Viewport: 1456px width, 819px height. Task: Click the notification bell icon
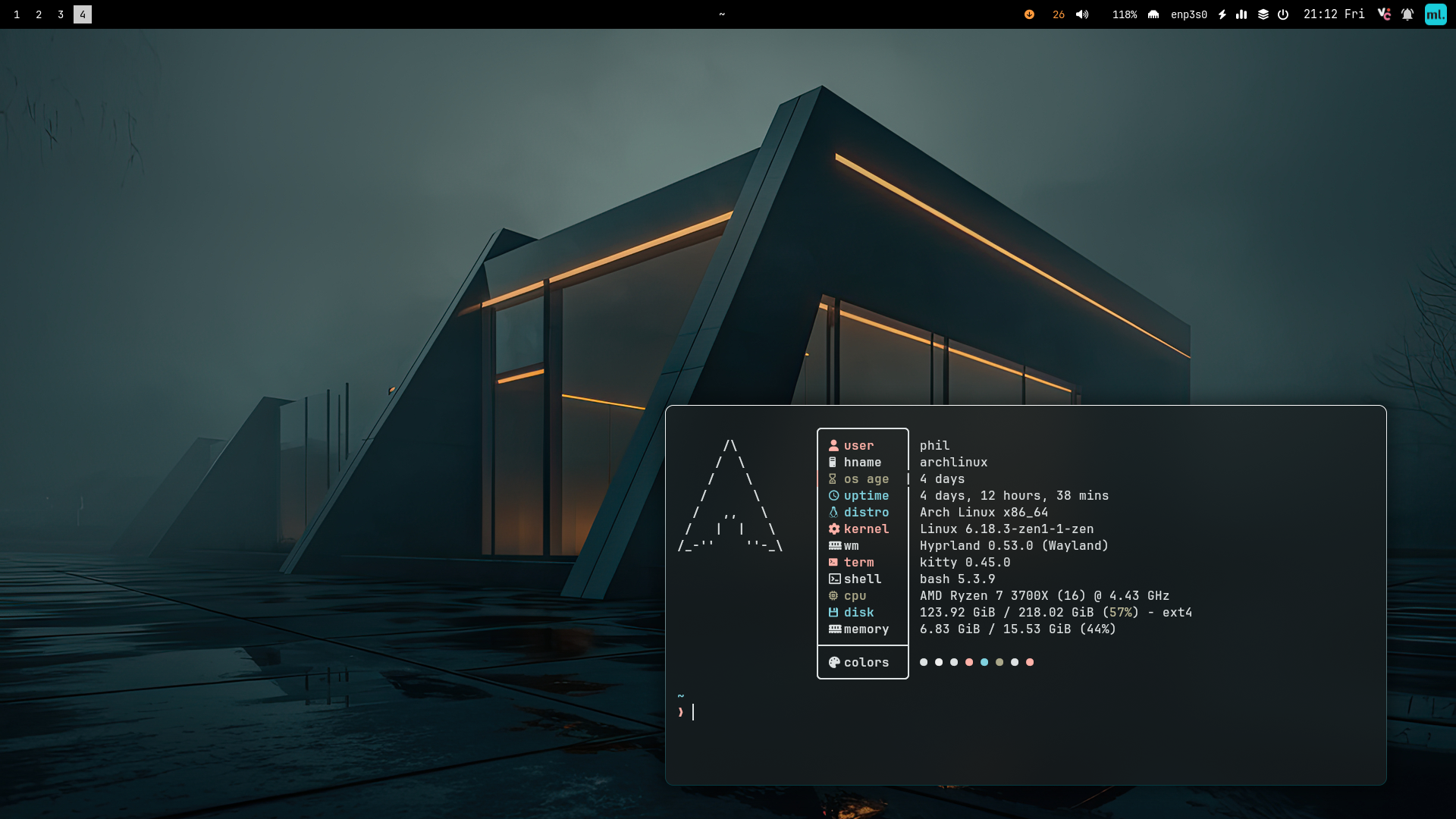click(x=1407, y=14)
